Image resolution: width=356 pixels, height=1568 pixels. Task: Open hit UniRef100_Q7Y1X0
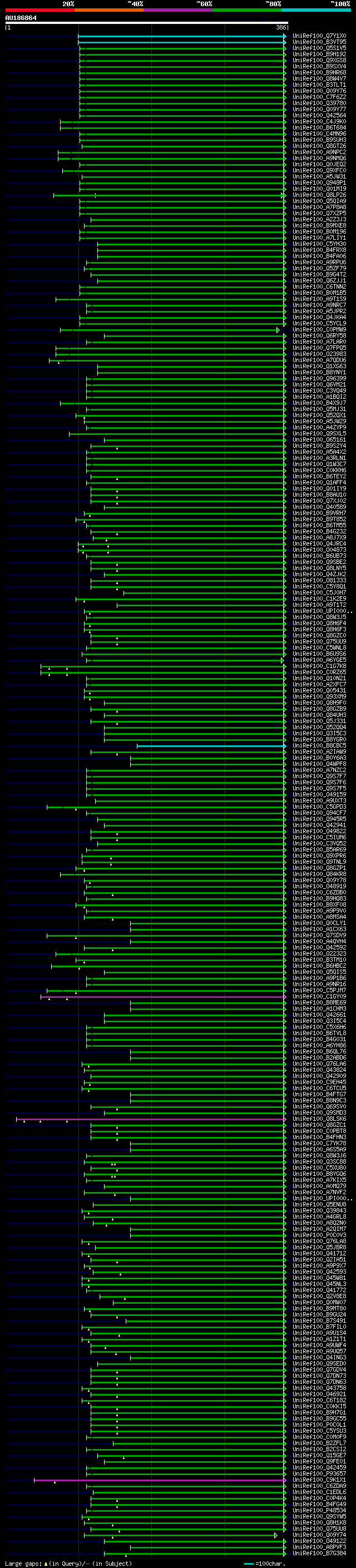click(x=319, y=36)
